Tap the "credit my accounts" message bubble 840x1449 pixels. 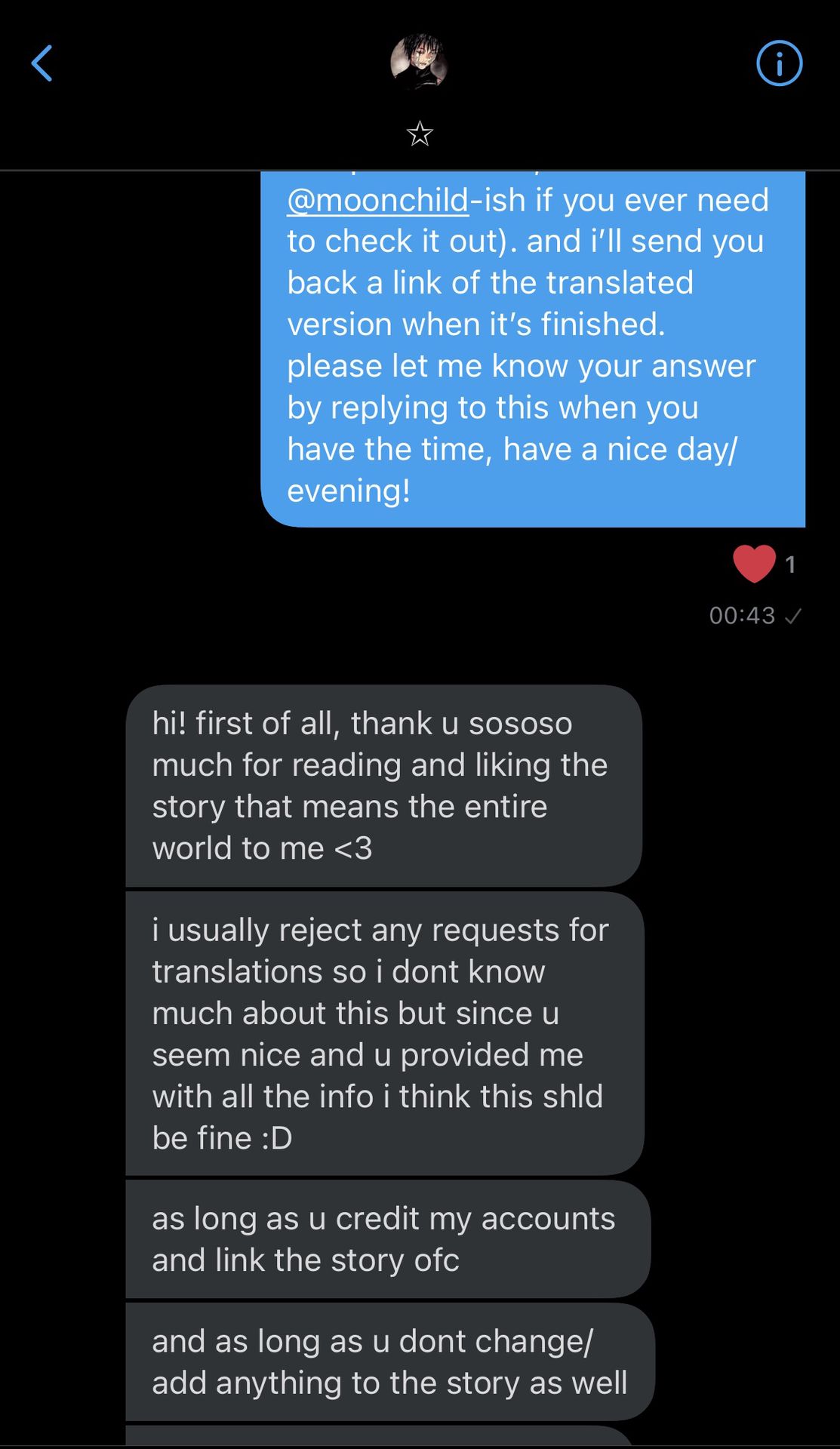(387, 1238)
